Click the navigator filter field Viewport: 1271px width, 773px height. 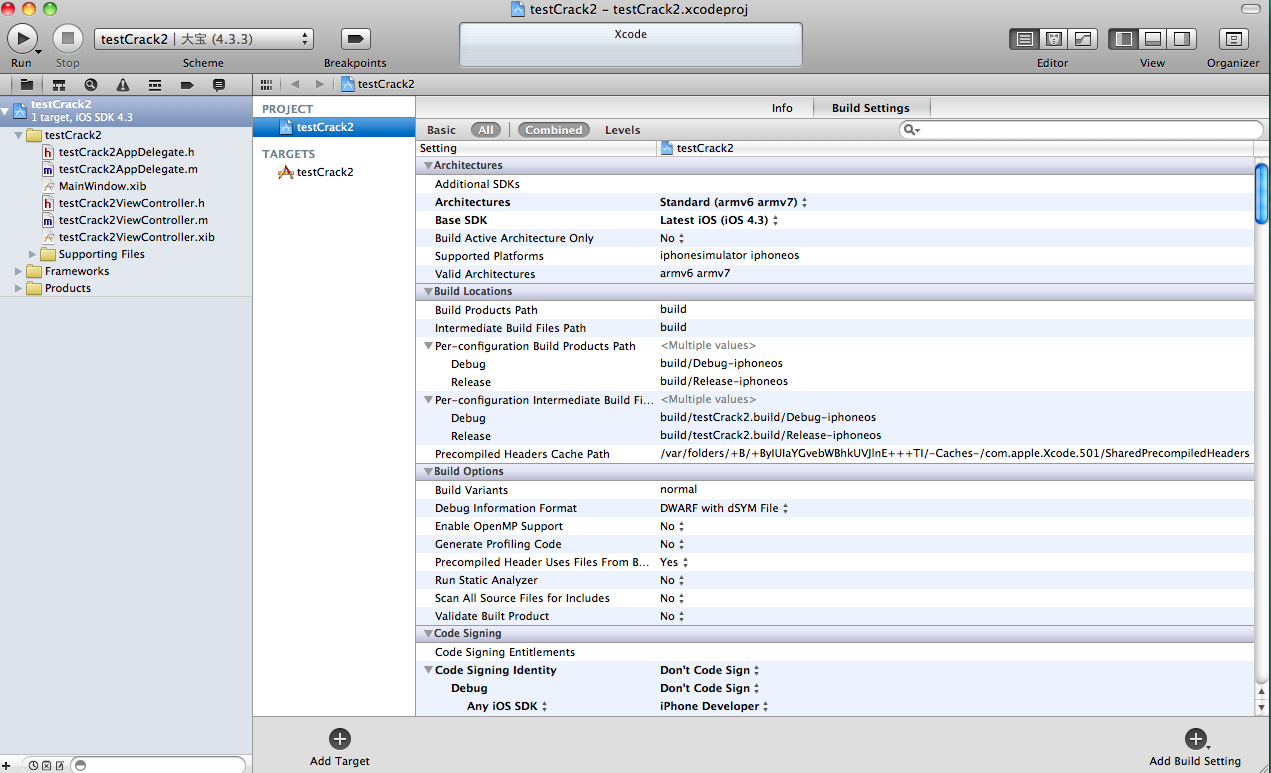158,765
